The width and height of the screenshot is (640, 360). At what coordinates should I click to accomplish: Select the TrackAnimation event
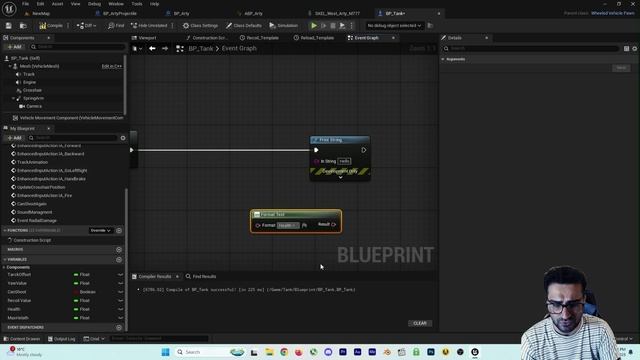click(32, 162)
